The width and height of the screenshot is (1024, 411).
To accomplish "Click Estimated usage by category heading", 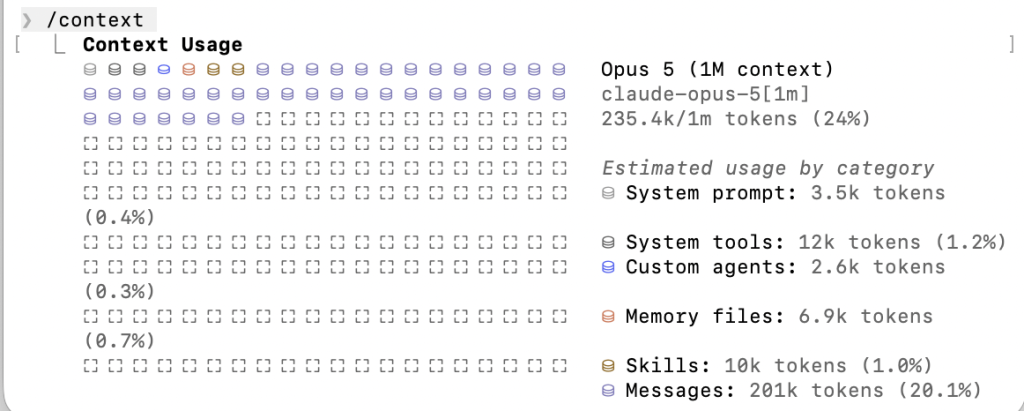I will (768, 169).
